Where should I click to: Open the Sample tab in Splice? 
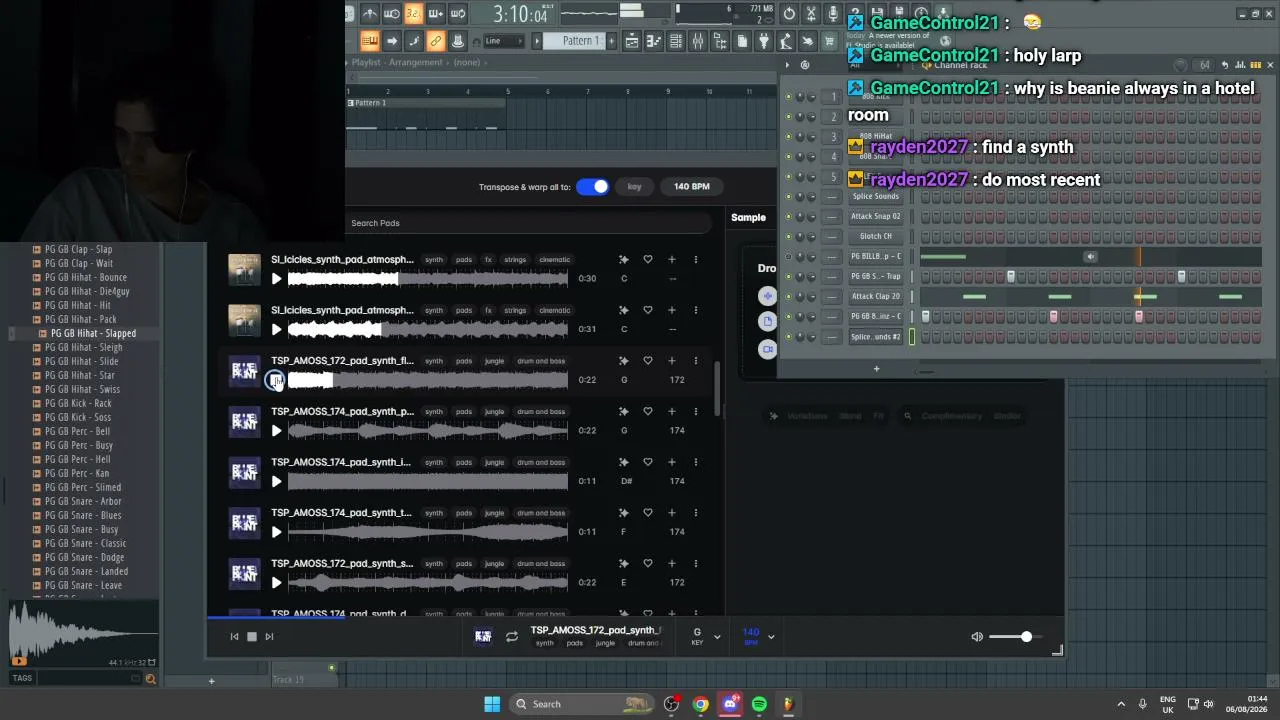[x=749, y=218]
